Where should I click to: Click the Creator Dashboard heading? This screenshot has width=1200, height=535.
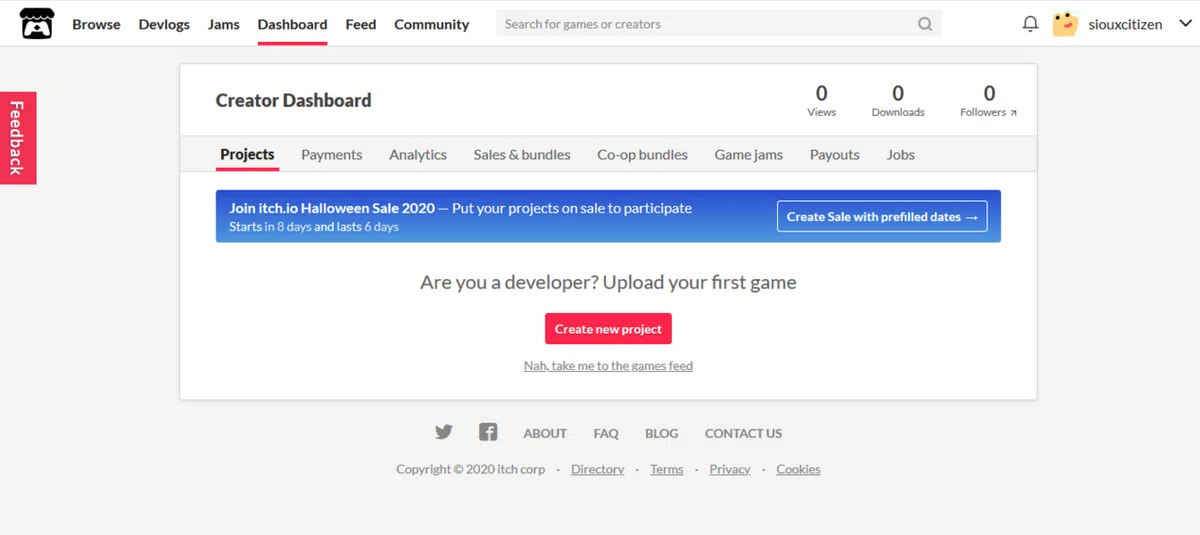(293, 100)
